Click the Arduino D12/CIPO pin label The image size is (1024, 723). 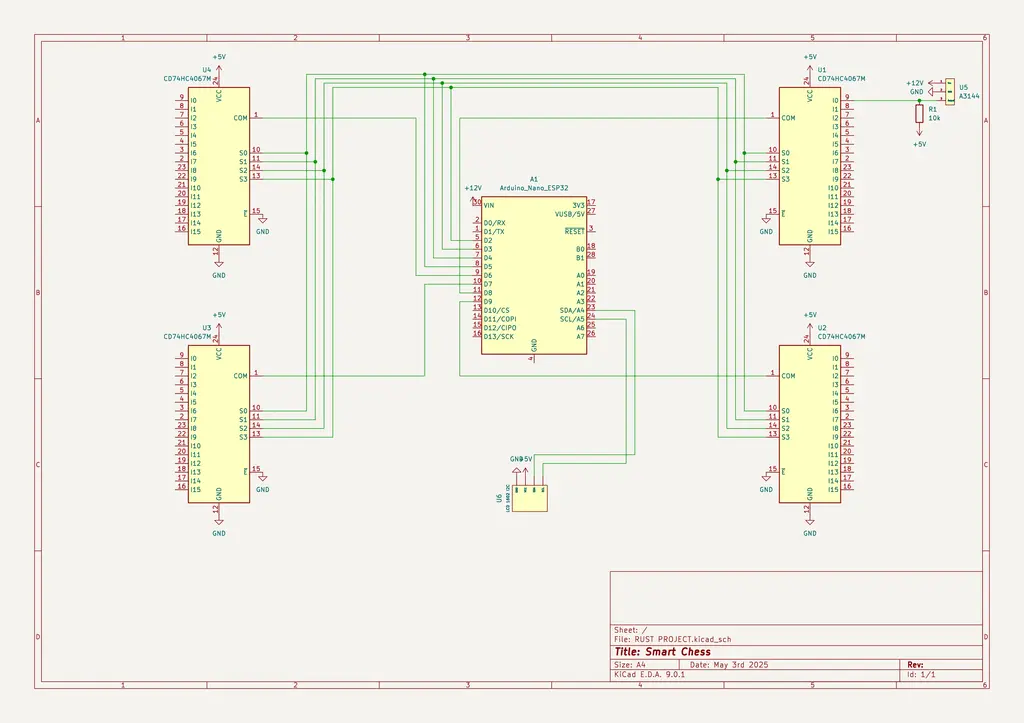click(500, 328)
